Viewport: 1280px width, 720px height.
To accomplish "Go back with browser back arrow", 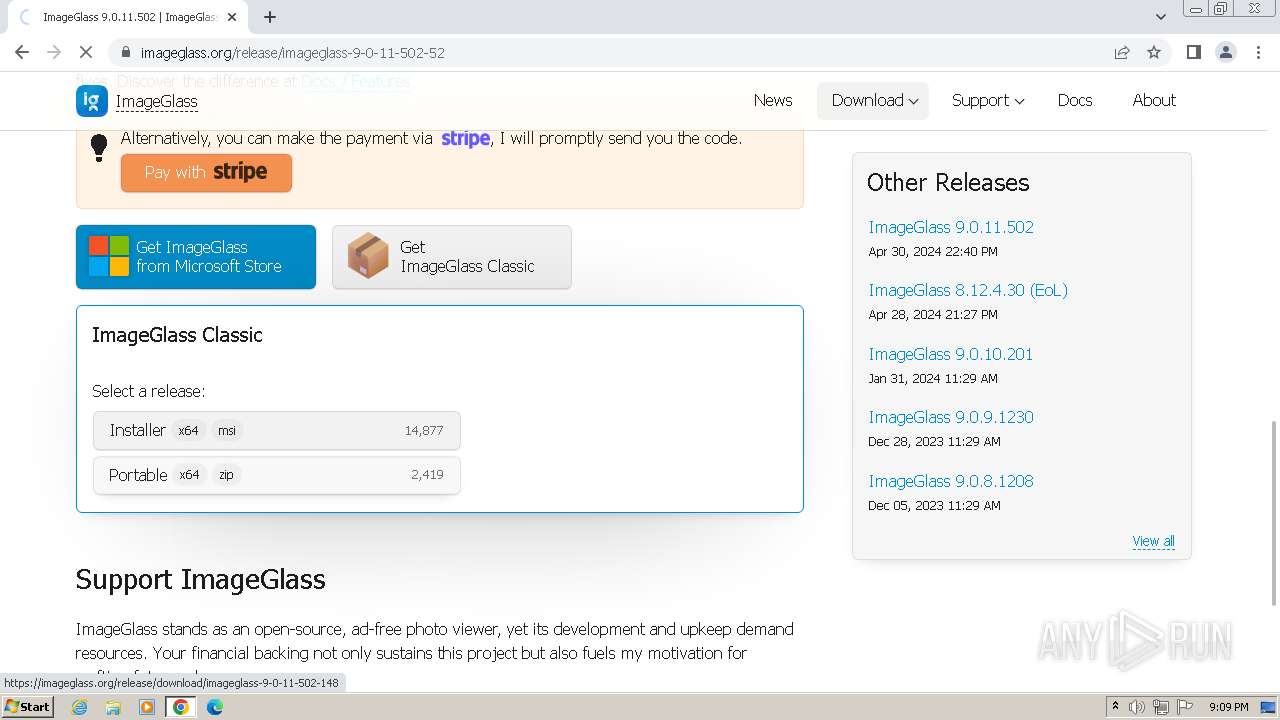I will coord(22,52).
